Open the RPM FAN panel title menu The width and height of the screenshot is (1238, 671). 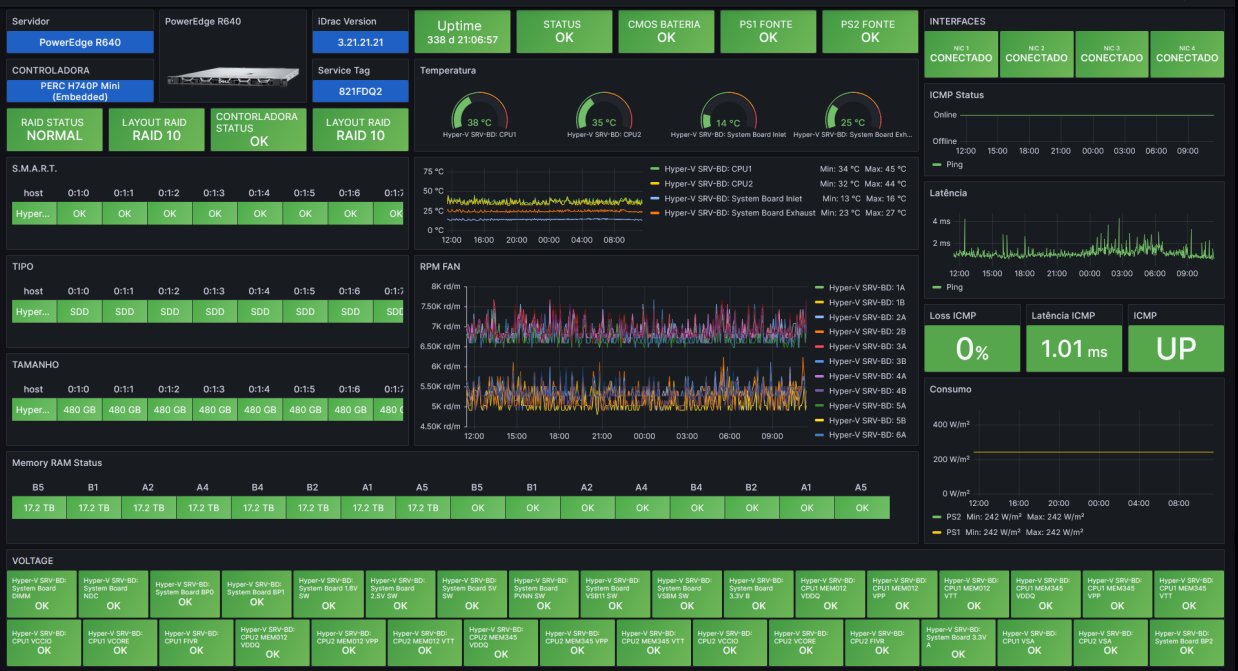pyautogui.click(x=440, y=266)
